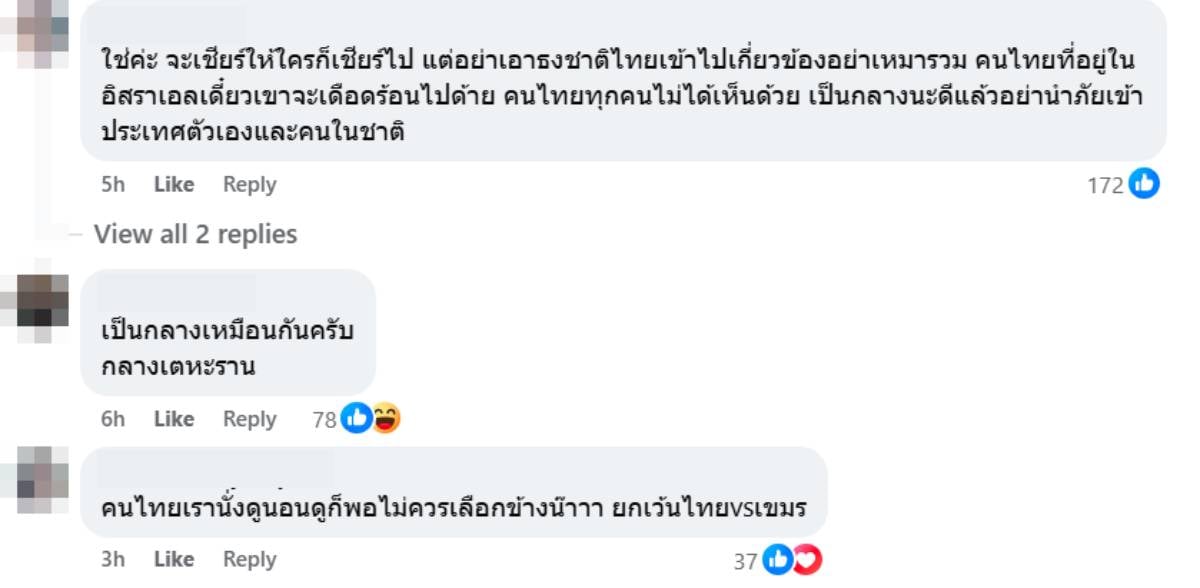Like the comment posted 5h ago
Image resolution: width=1200 pixels, height=588 pixels.
click(174, 184)
